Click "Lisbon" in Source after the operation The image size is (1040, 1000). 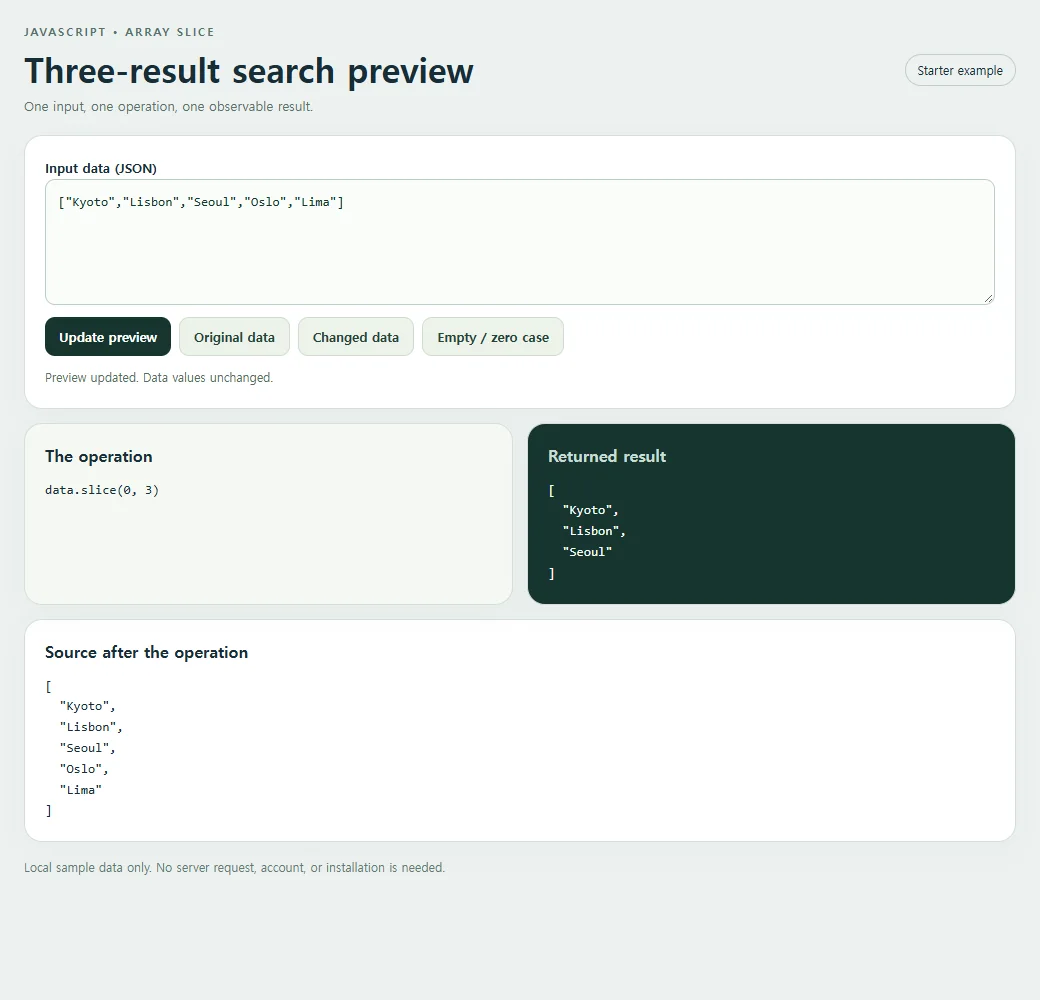(x=88, y=727)
